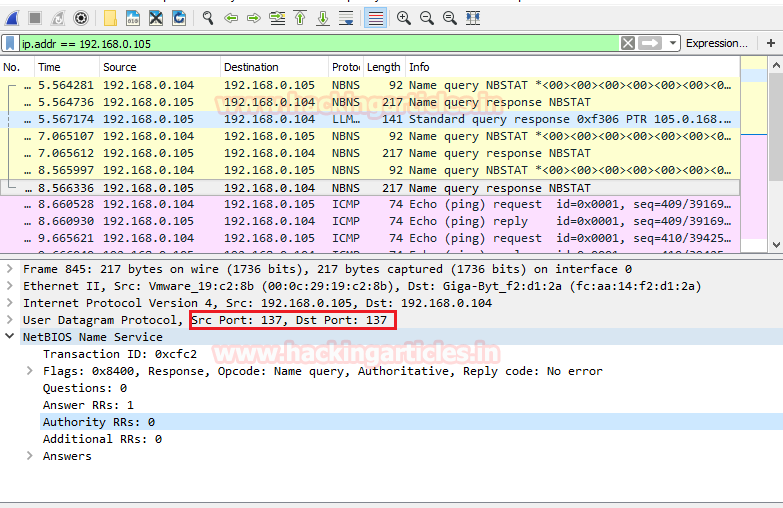Screen dimensions: 783x508
Task: Select the ICMP echo reply at 8.660930
Action: 370,221
